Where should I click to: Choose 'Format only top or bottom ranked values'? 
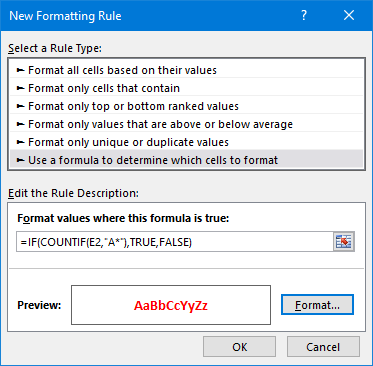(187, 106)
